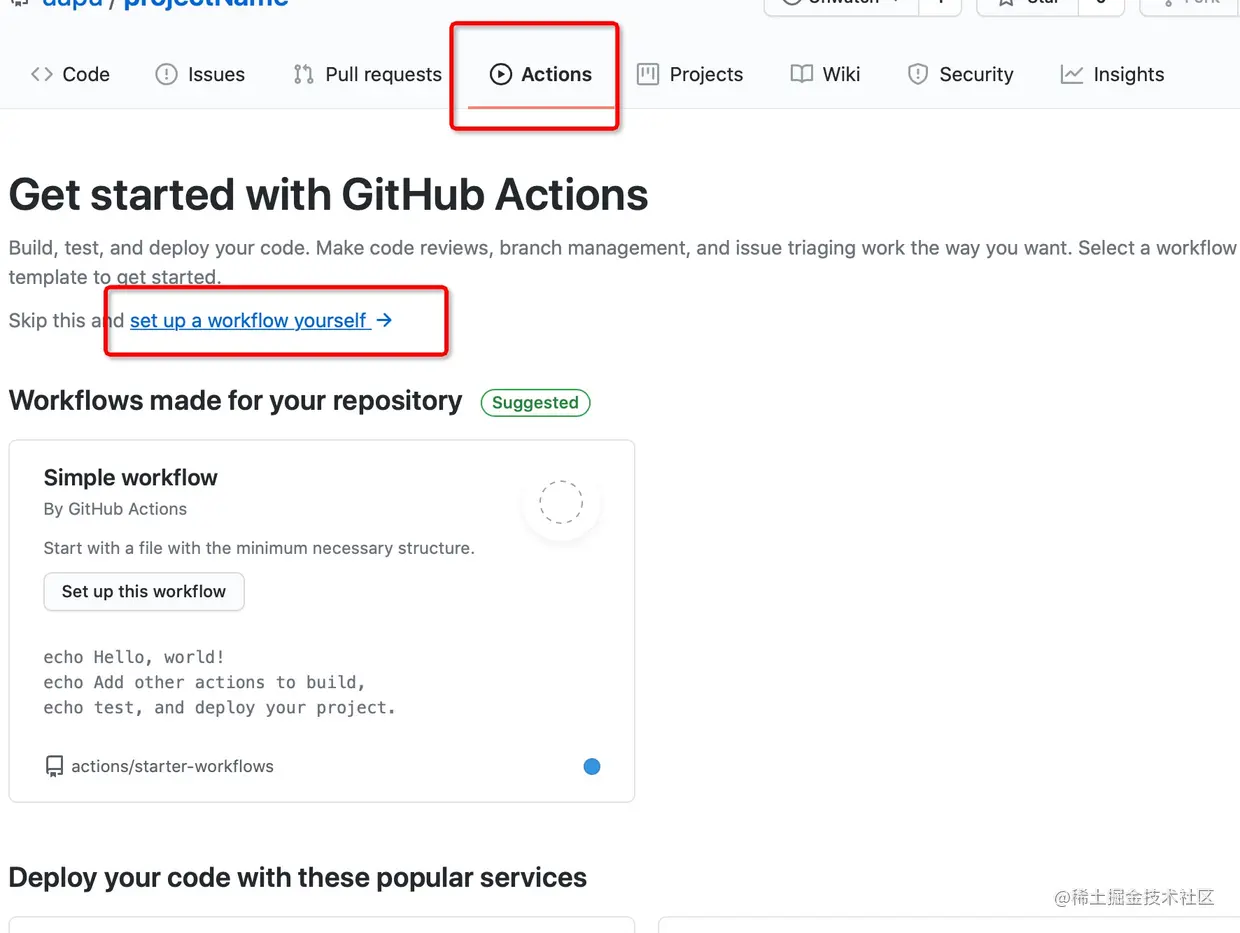The image size is (1240, 933).
Task: Click the dashed circle logo in Simple workflow
Action: 561,502
